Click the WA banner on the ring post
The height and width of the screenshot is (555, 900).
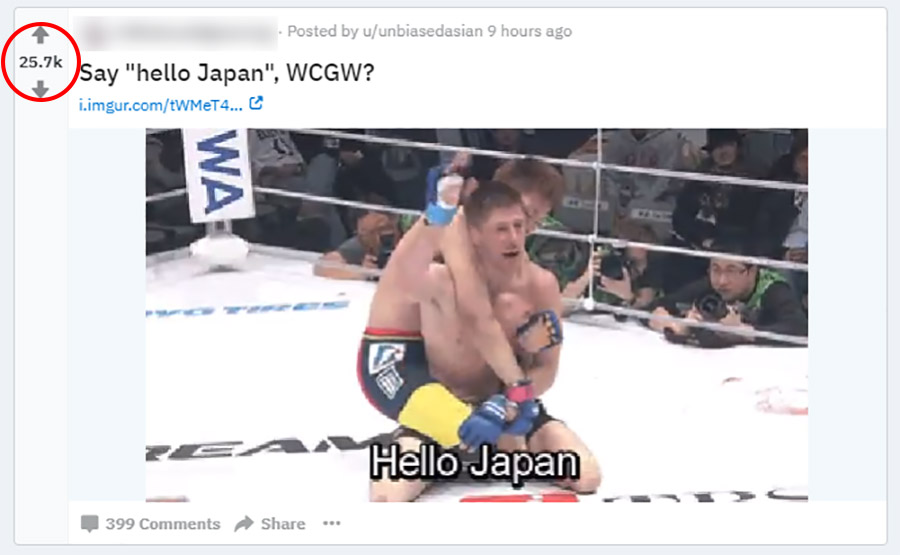coord(219,174)
